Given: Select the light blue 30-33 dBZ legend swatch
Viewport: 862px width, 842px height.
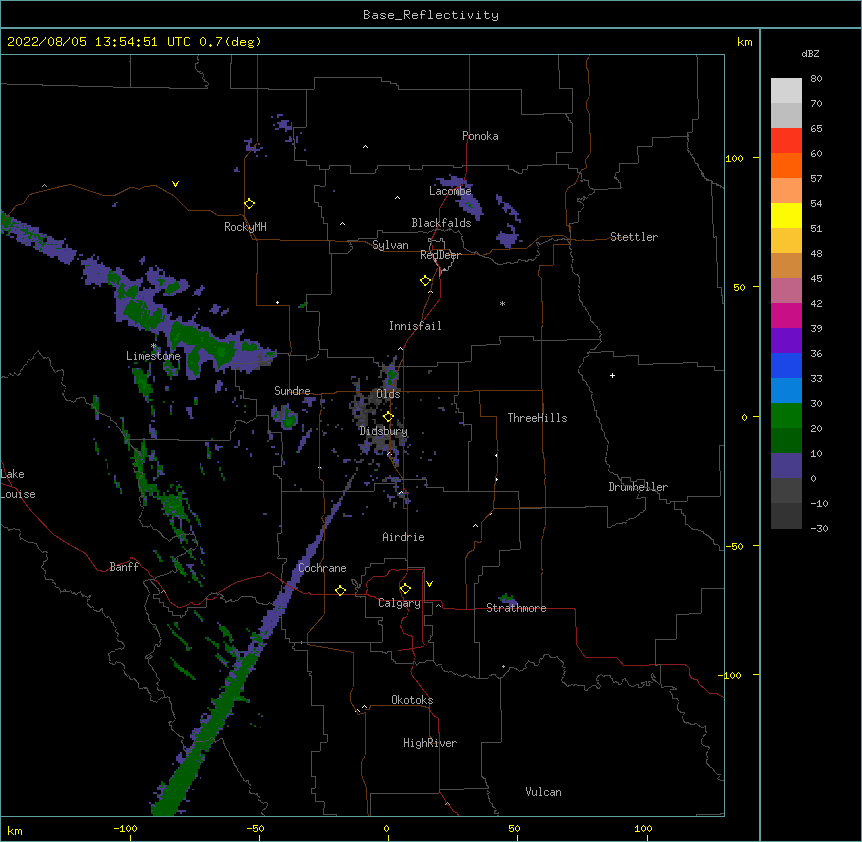Looking at the screenshot, I should pos(786,391).
